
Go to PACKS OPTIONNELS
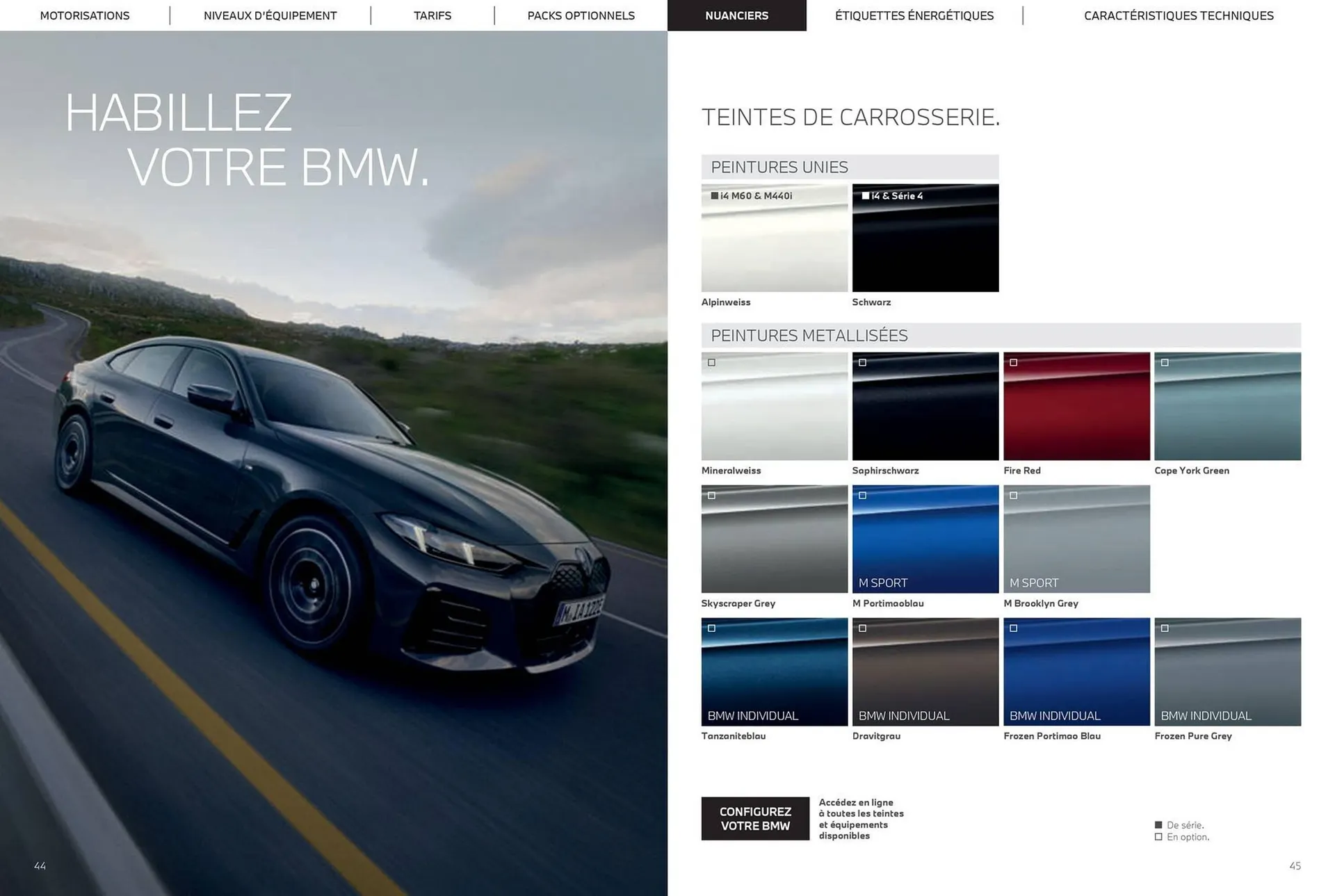pyautogui.click(x=581, y=15)
